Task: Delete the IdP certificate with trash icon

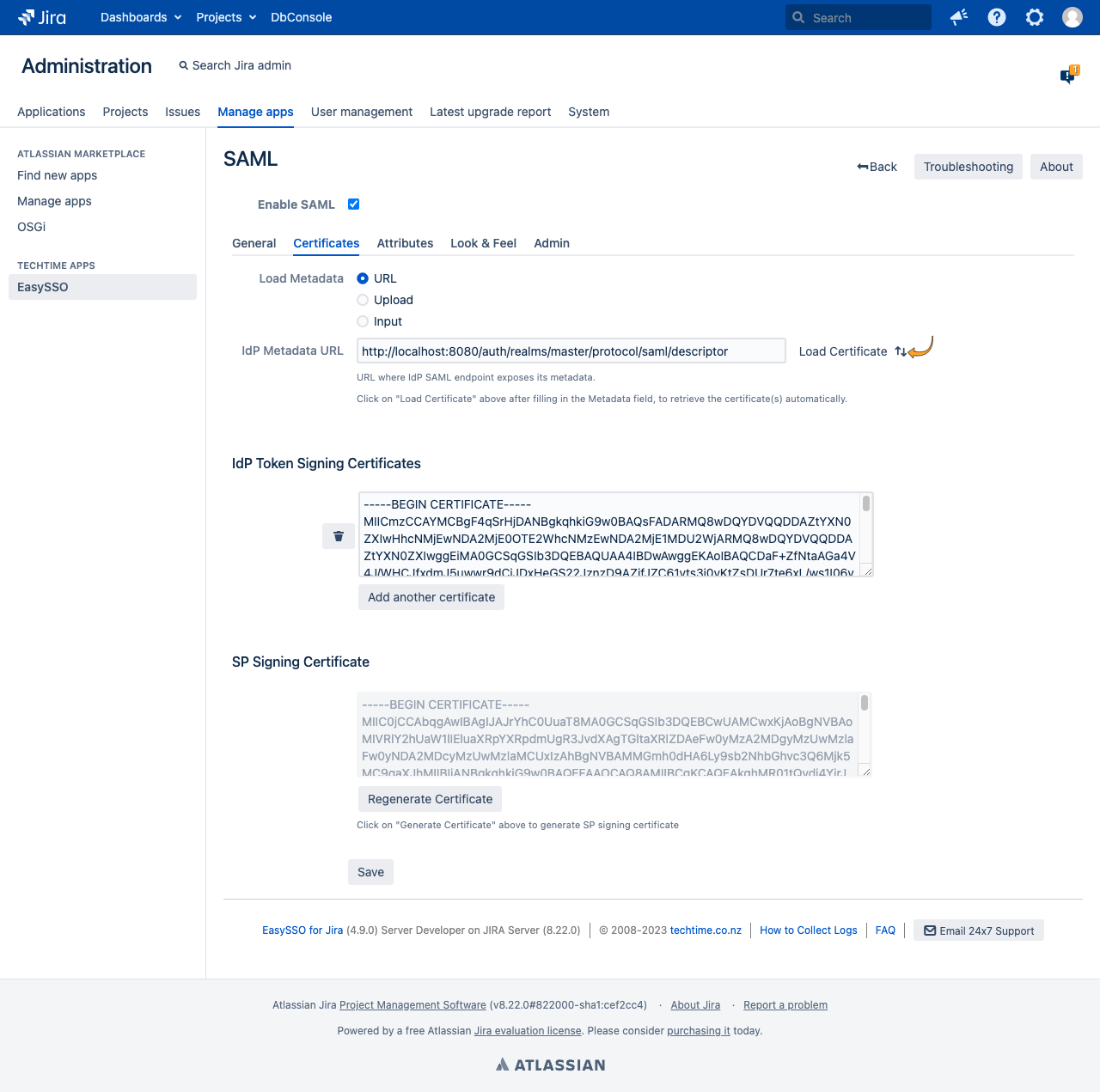Action: point(339,536)
